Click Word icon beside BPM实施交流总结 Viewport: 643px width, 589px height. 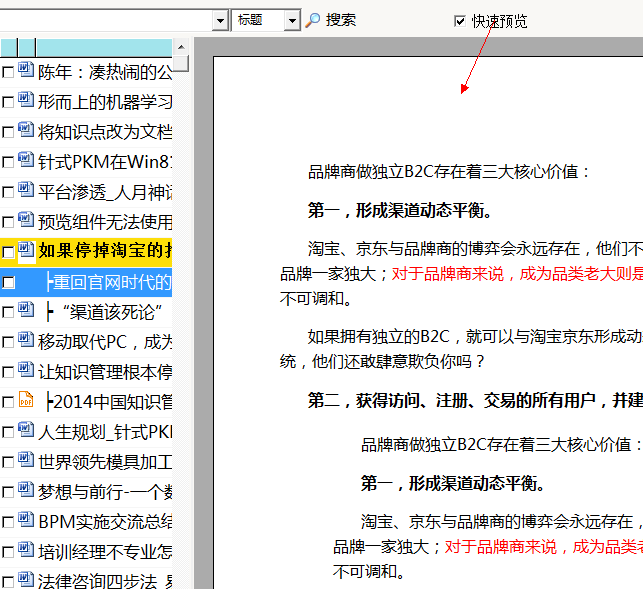coord(26,521)
